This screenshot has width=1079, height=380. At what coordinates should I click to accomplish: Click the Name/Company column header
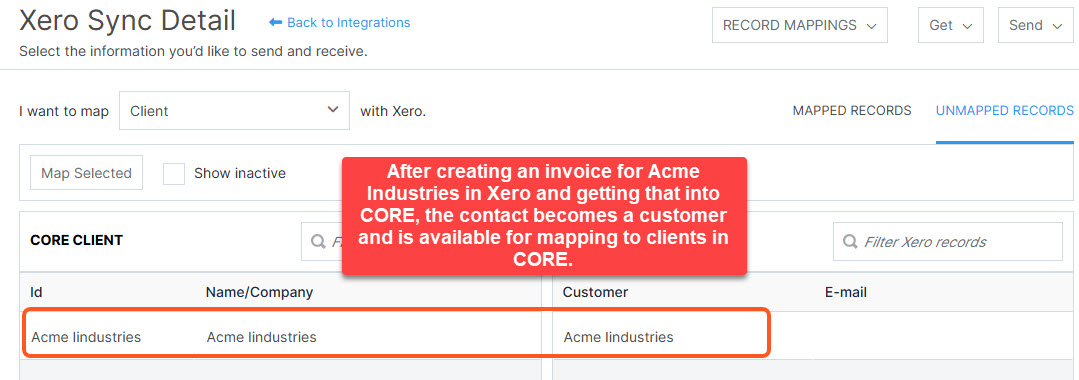point(259,293)
